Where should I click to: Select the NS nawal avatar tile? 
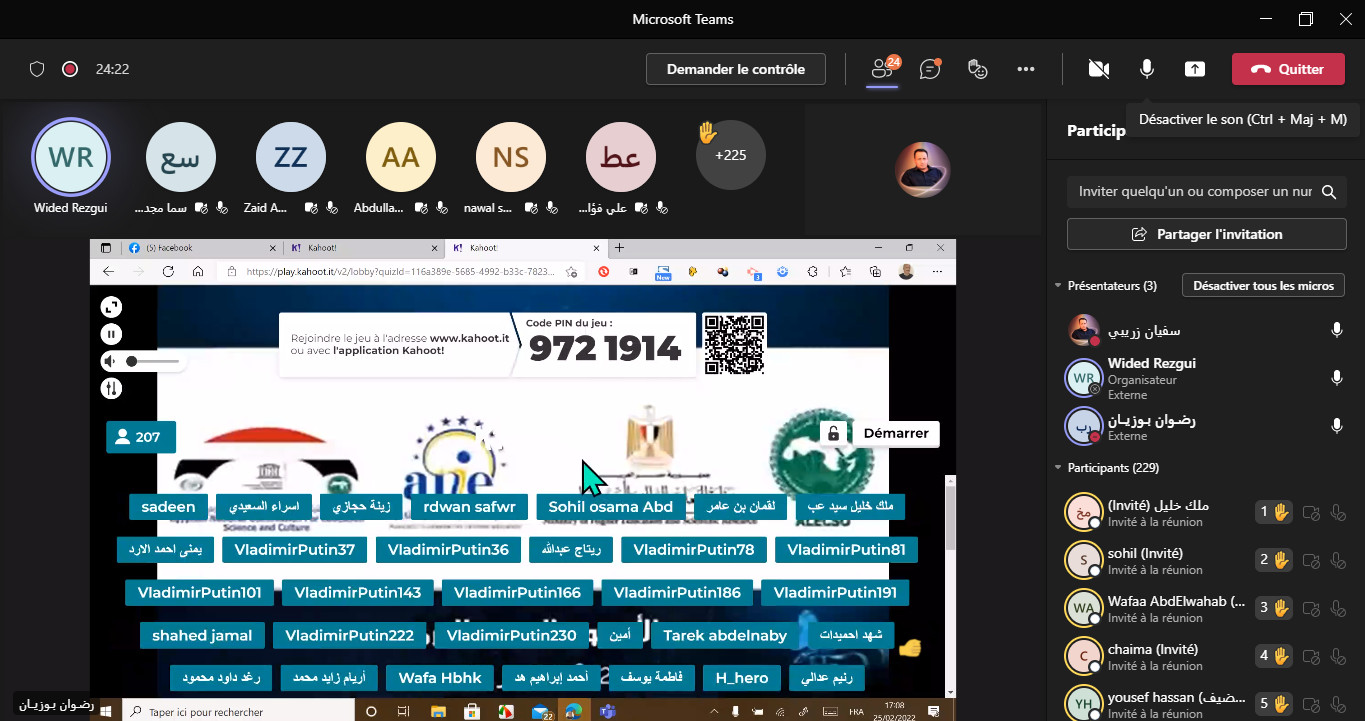click(x=511, y=157)
